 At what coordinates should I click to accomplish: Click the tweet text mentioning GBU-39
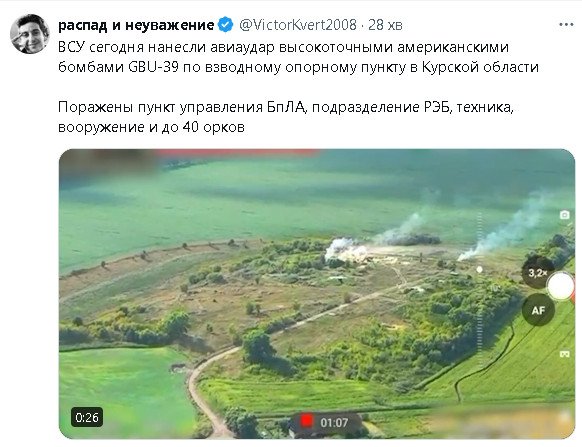pyautogui.click(x=298, y=57)
